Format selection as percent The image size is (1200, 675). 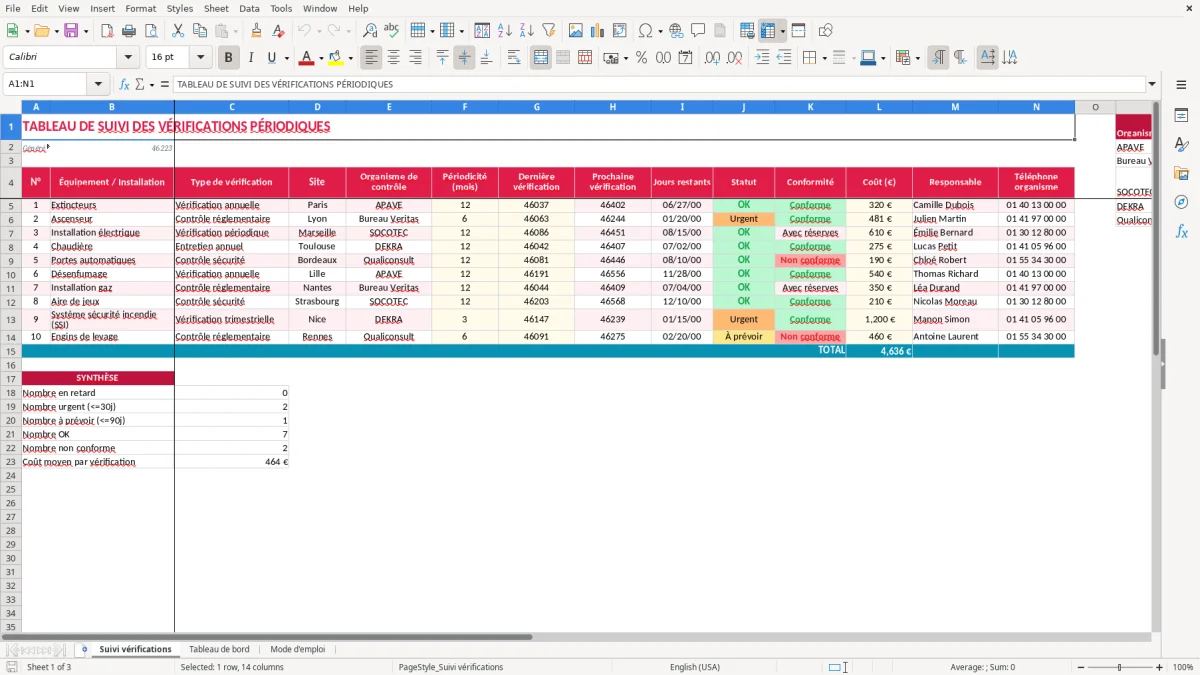click(641, 58)
